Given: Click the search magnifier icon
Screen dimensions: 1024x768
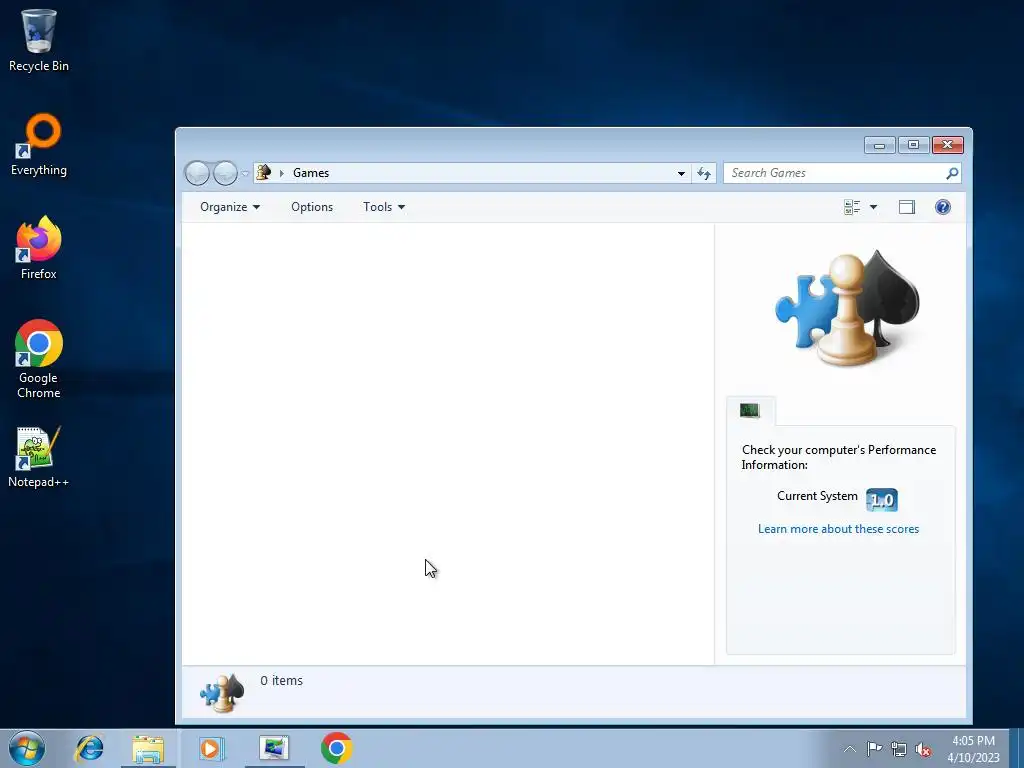Looking at the screenshot, I should (x=952, y=173).
